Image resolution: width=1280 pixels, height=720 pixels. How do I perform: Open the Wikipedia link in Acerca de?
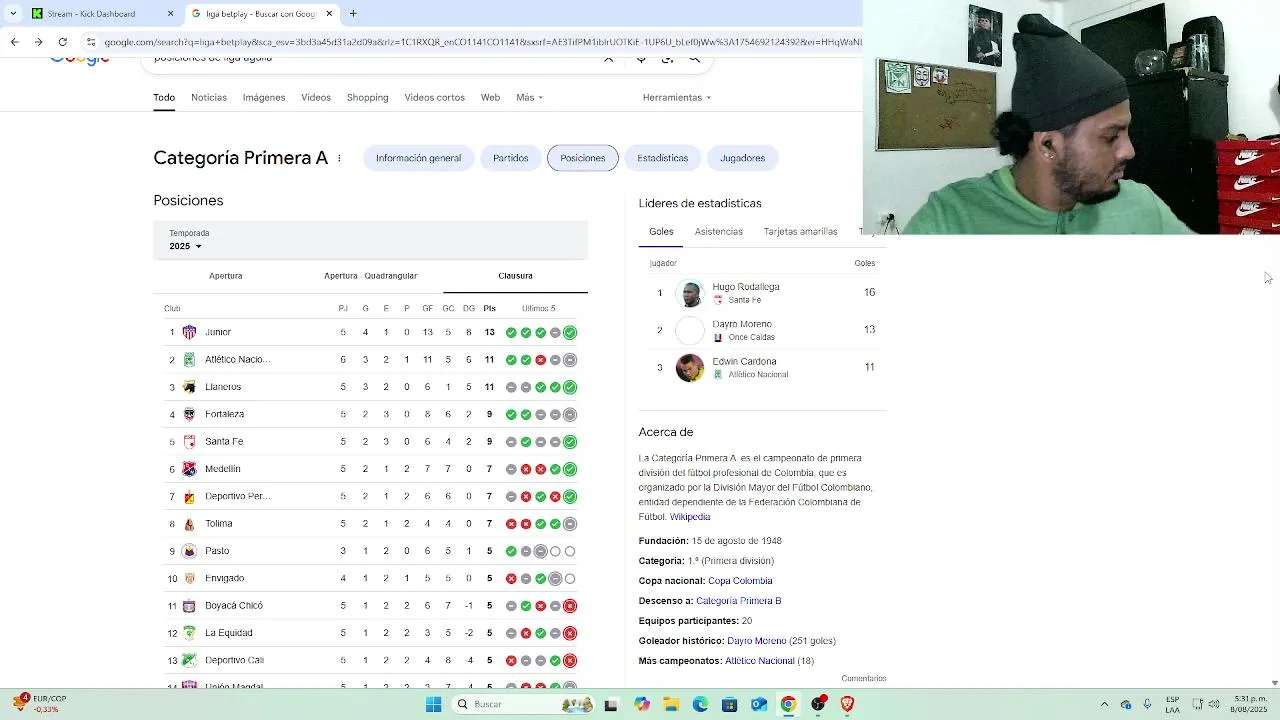(x=690, y=517)
